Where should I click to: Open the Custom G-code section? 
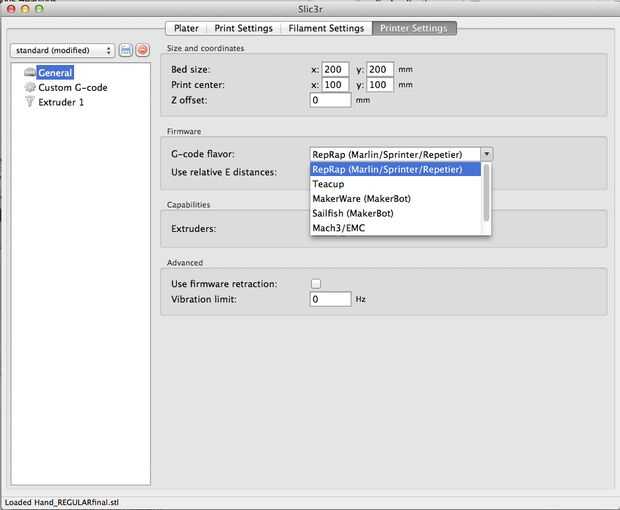(73, 87)
